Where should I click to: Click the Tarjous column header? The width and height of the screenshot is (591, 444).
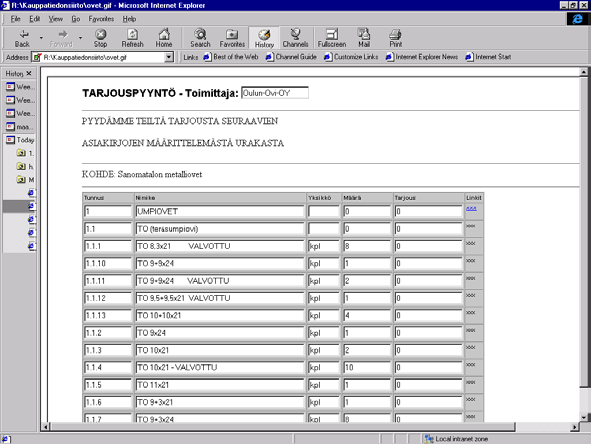tap(405, 198)
